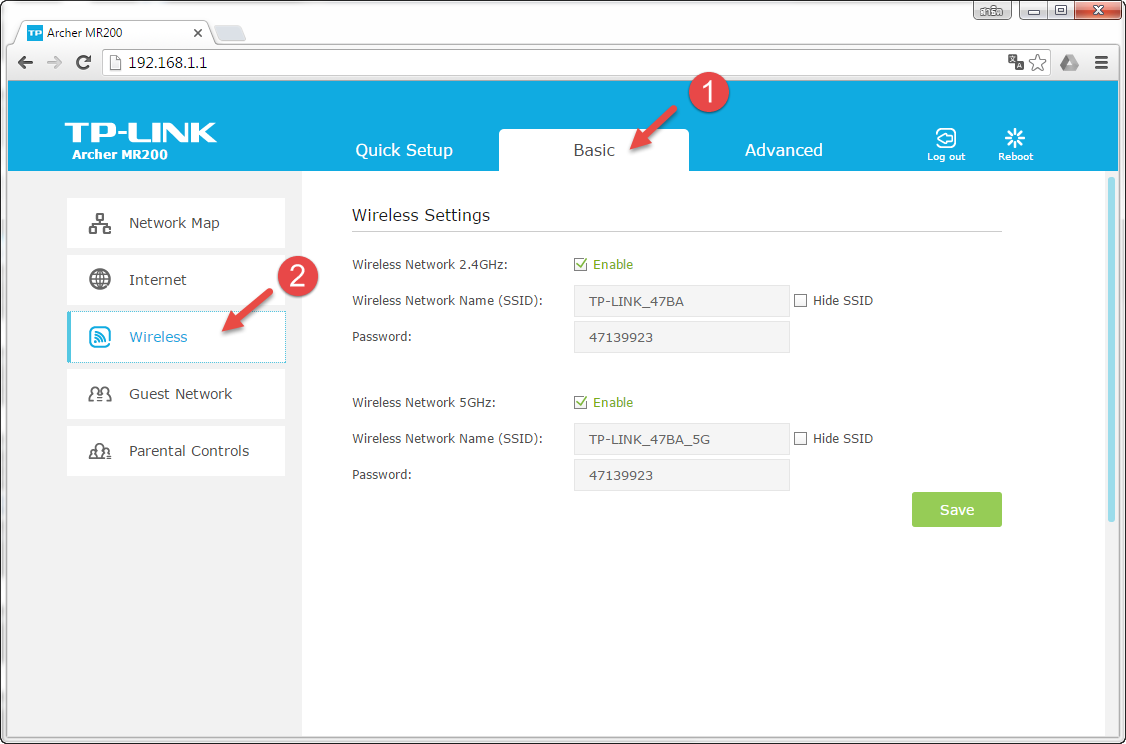Click the Thai language indicator button in title bar
The width and height of the screenshot is (1126, 744).
(992, 11)
